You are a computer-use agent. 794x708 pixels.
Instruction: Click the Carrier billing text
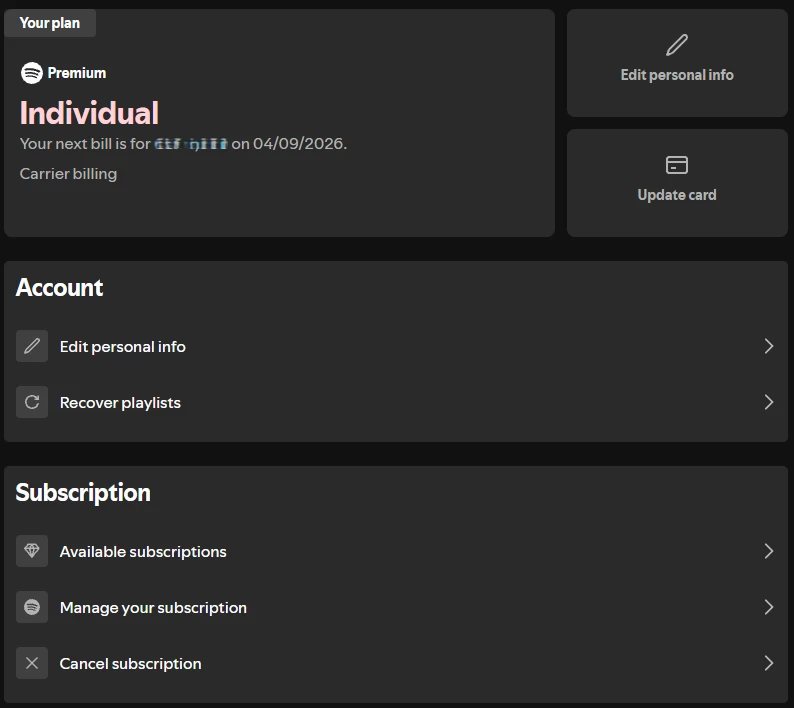68,174
